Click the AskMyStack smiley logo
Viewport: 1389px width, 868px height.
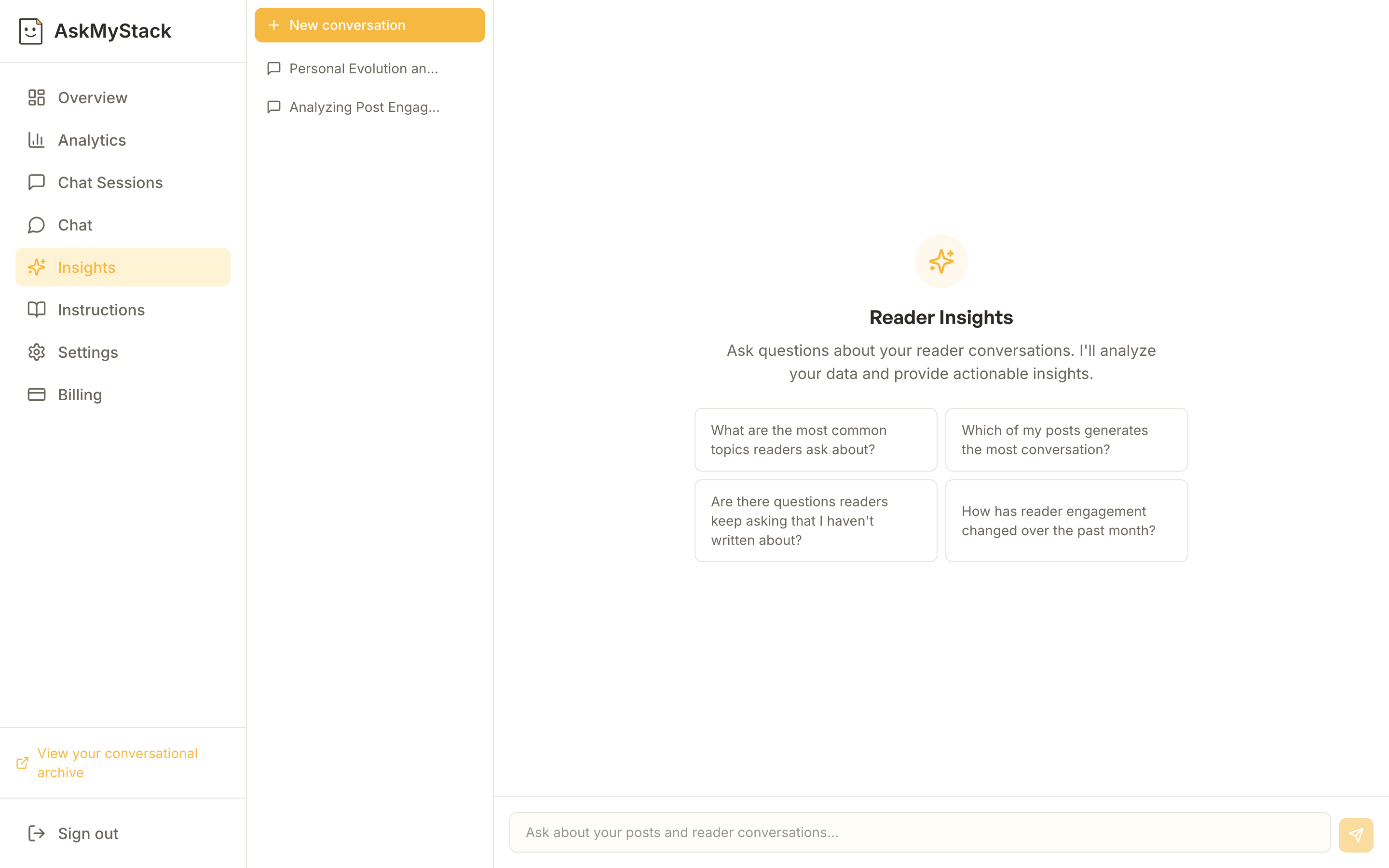[30, 31]
